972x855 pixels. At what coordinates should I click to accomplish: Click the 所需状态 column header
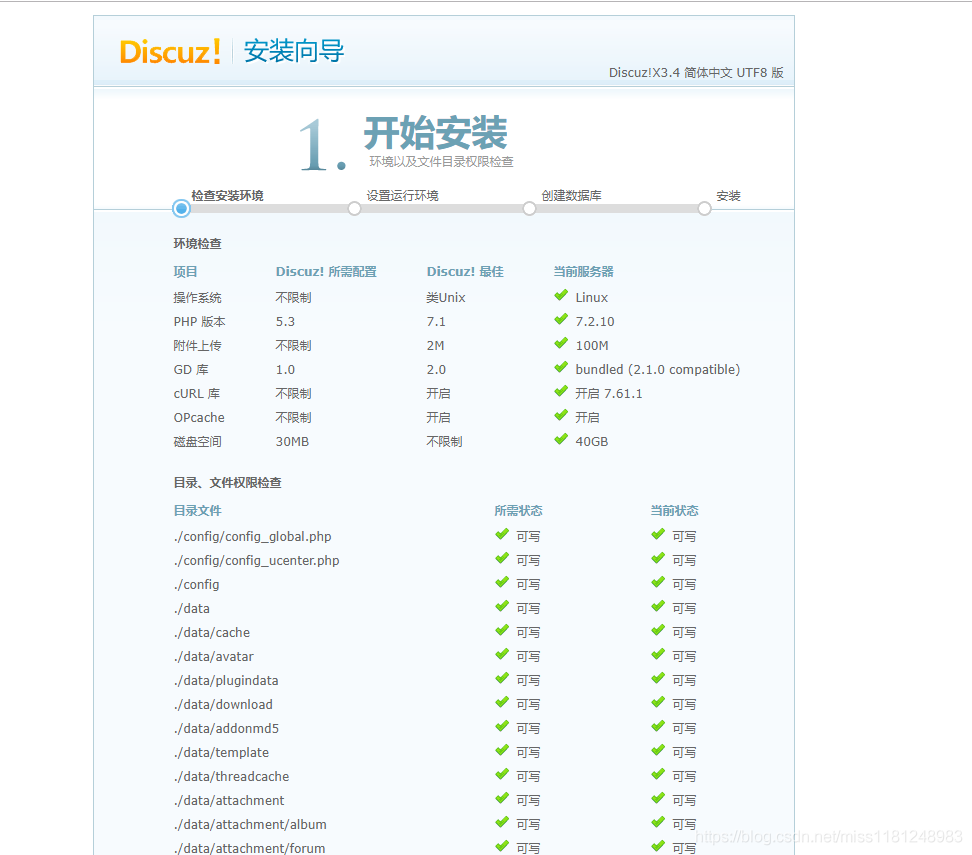pos(518,511)
